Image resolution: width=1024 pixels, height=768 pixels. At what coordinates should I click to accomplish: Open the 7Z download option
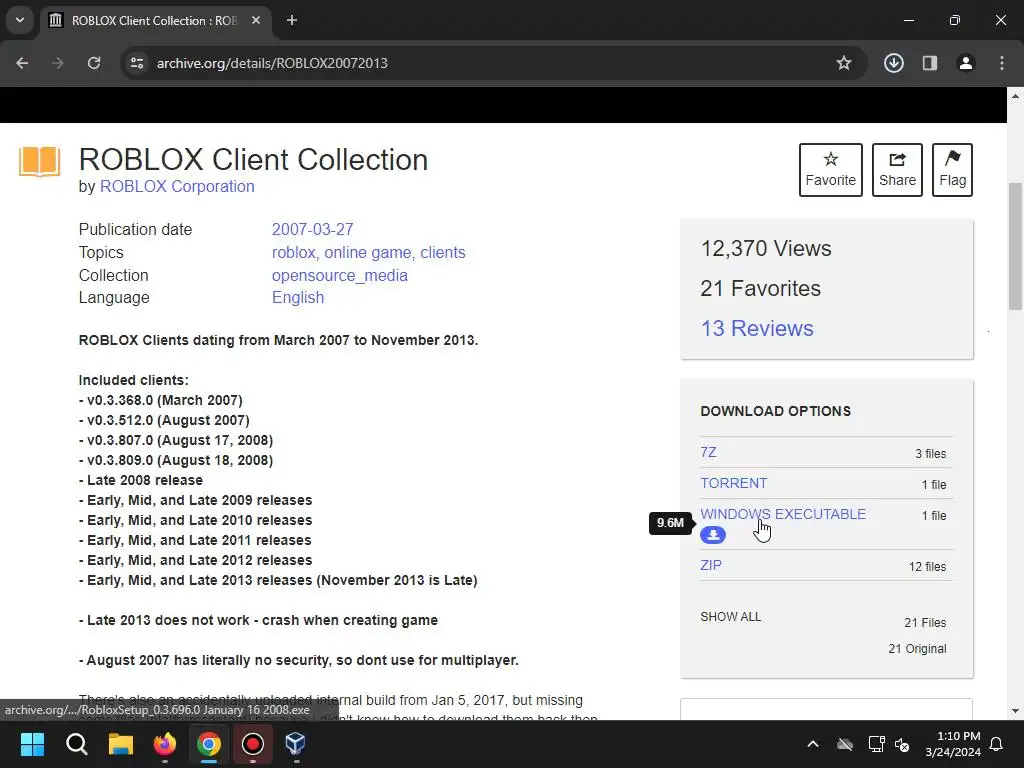tap(708, 452)
